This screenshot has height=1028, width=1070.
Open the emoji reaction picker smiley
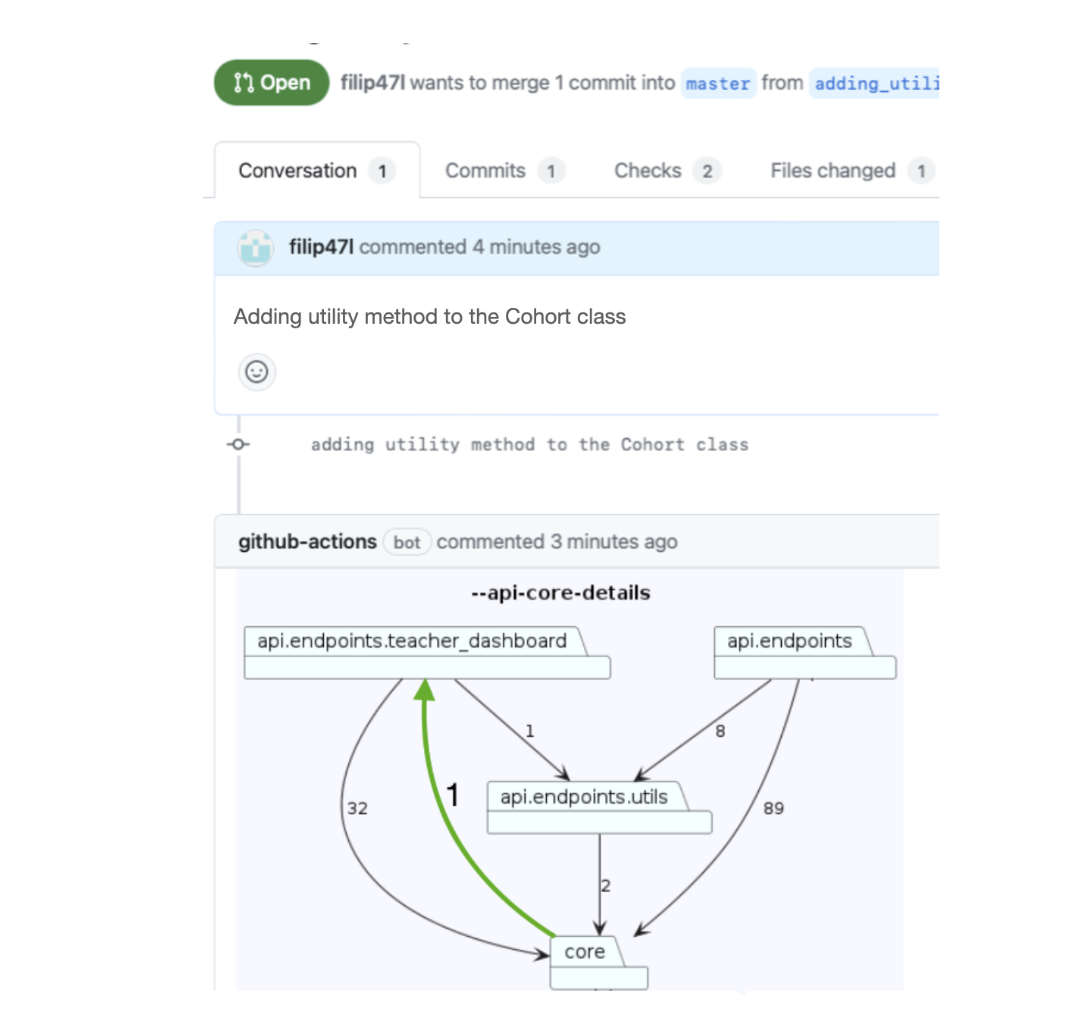pyautogui.click(x=257, y=372)
